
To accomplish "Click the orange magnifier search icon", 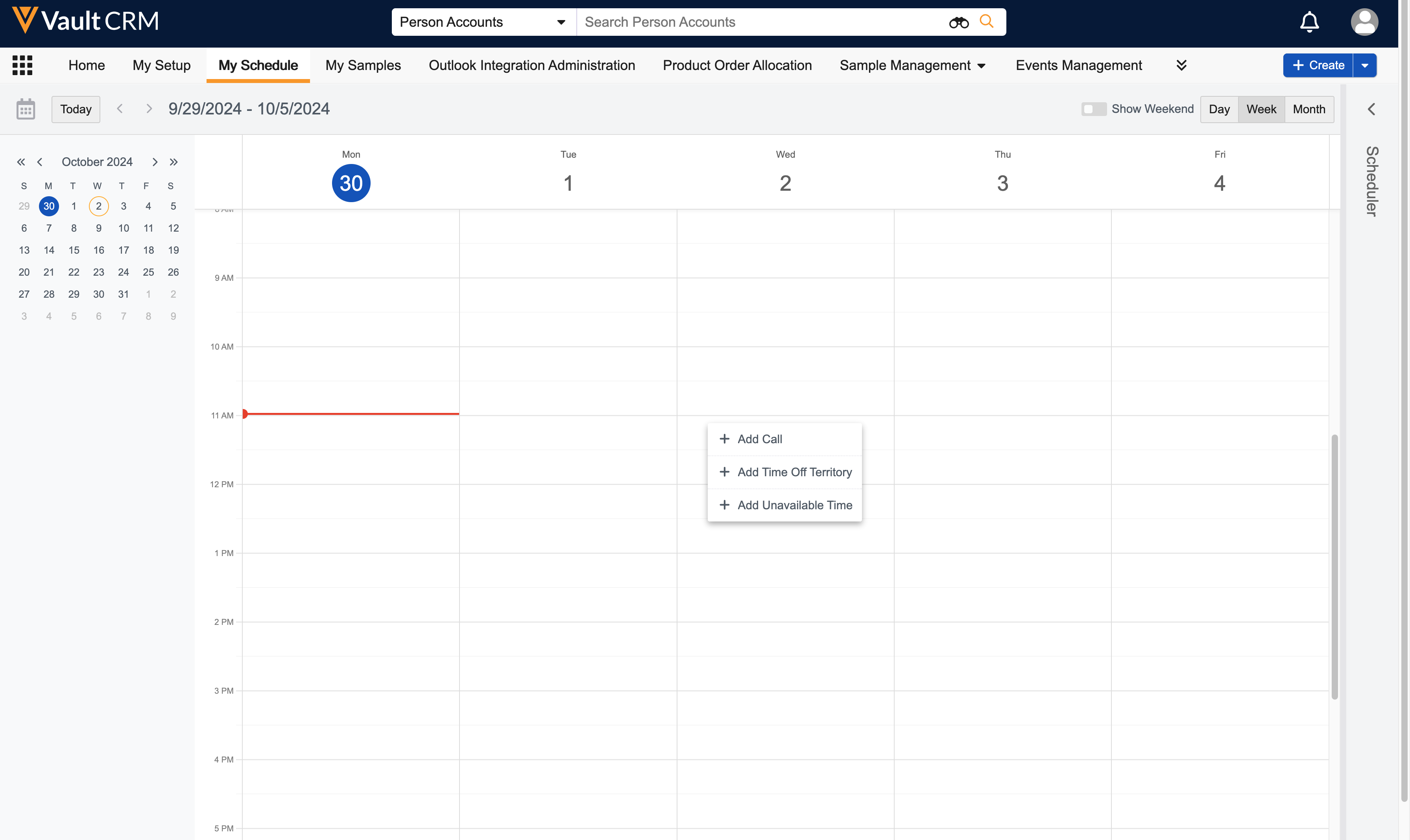I will pos(986,22).
